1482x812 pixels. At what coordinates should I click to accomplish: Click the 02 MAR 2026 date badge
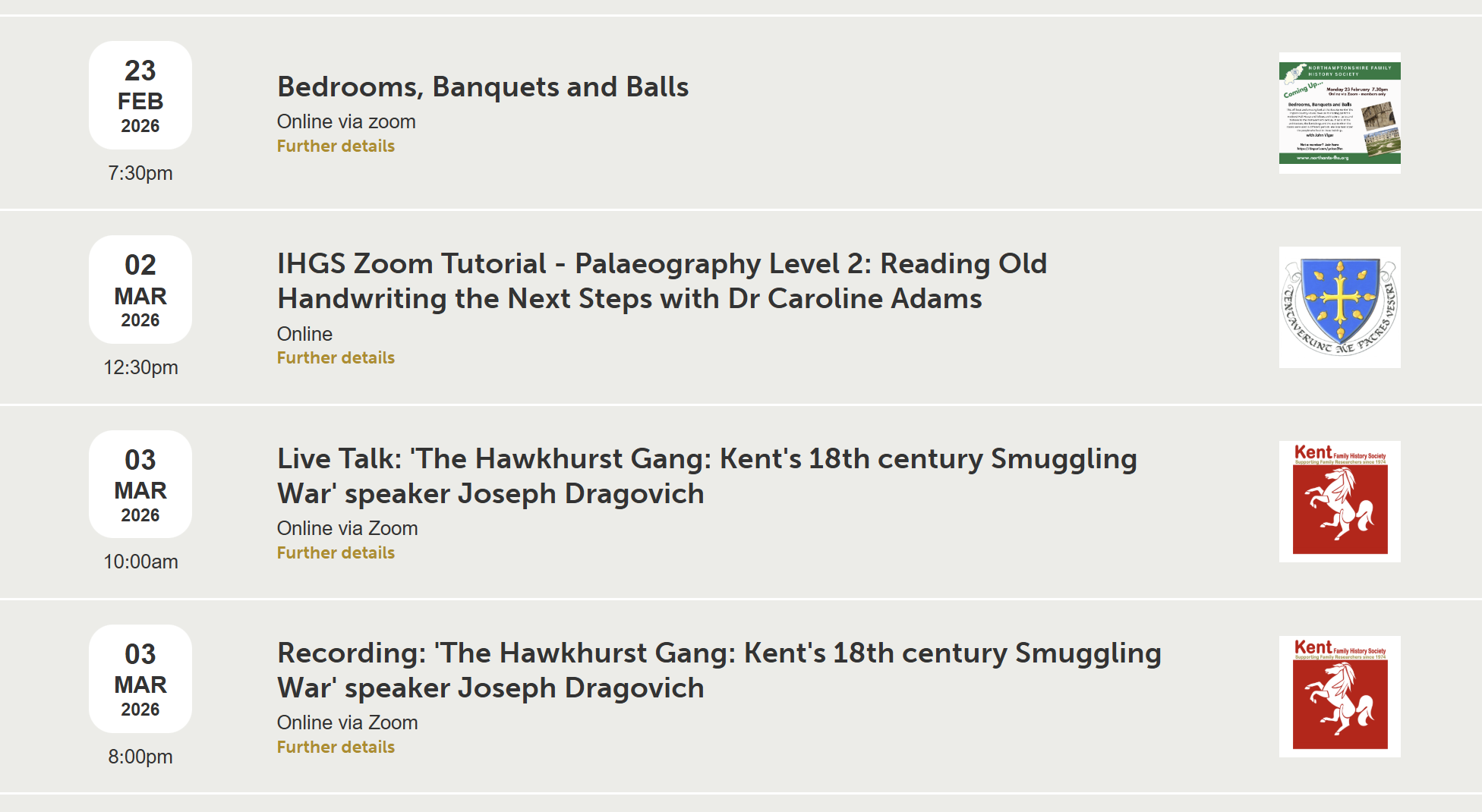click(x=140, y=290)
